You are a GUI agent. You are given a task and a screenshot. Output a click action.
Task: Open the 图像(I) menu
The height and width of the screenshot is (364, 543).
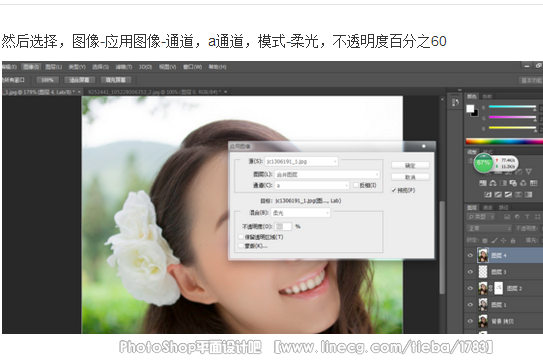(31, 66)
